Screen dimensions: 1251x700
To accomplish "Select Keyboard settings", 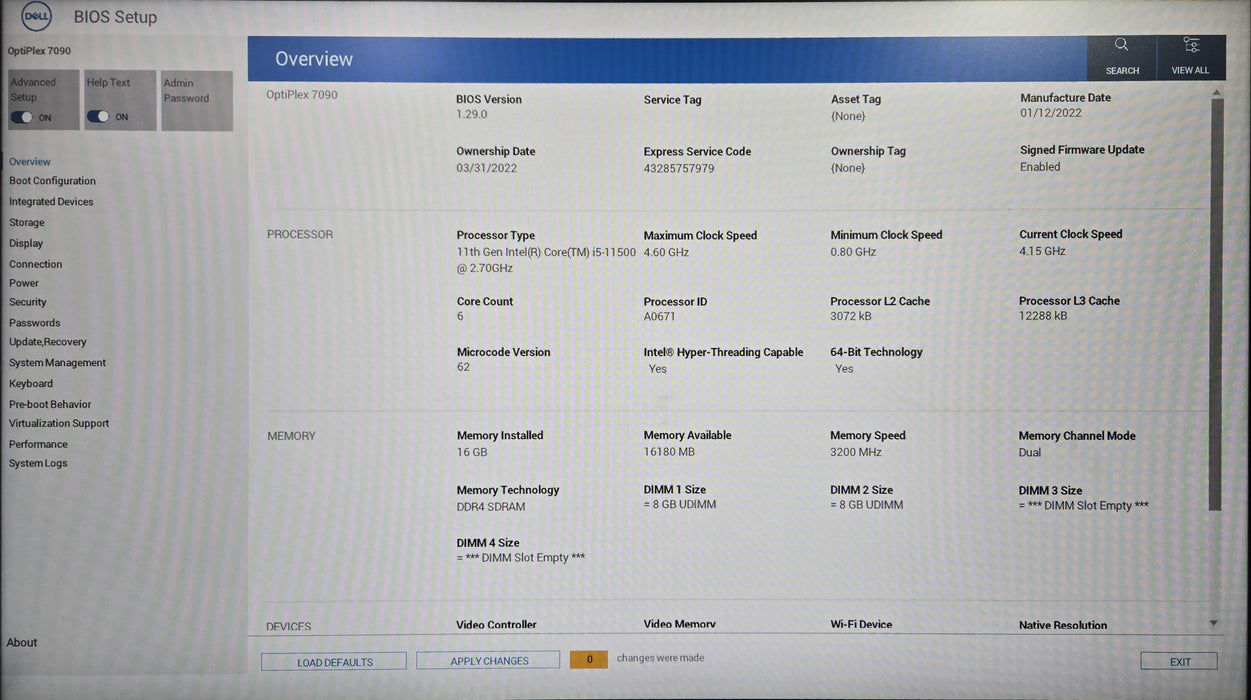I will (x=31, y=384).
